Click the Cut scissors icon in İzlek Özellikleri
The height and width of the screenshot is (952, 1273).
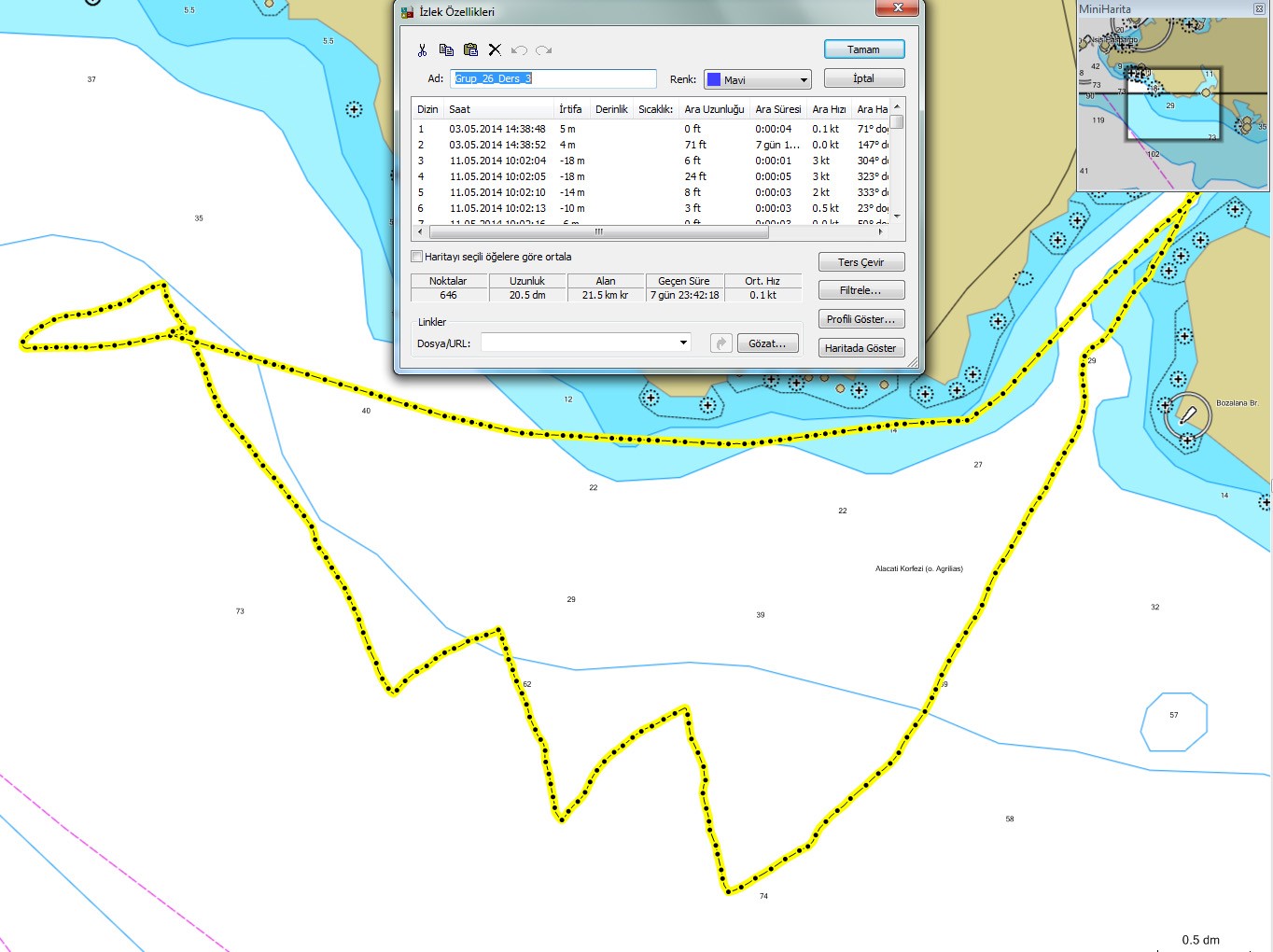tap(422, 50)
